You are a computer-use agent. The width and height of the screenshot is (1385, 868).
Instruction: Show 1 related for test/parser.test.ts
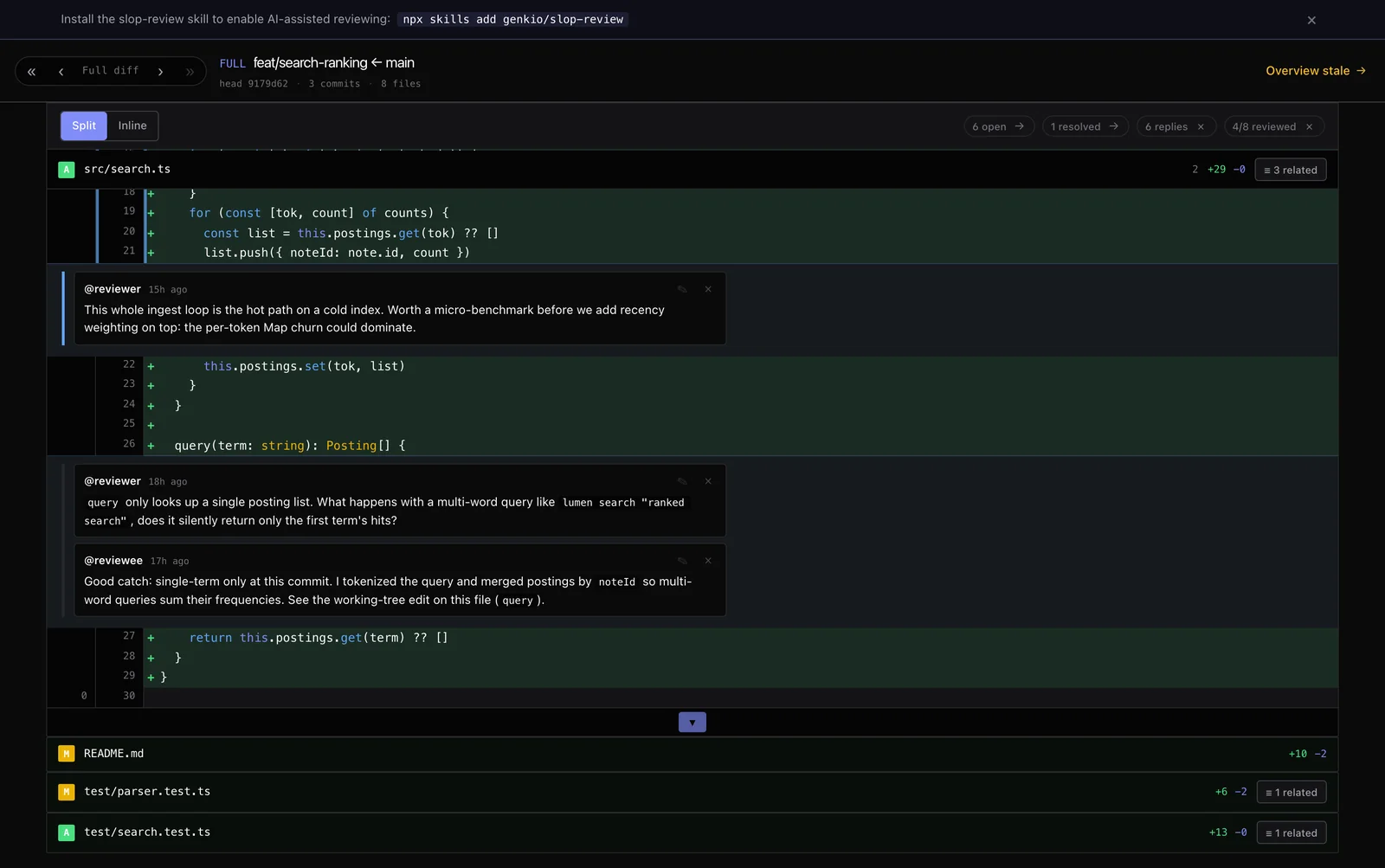(x=1291, y=793)
